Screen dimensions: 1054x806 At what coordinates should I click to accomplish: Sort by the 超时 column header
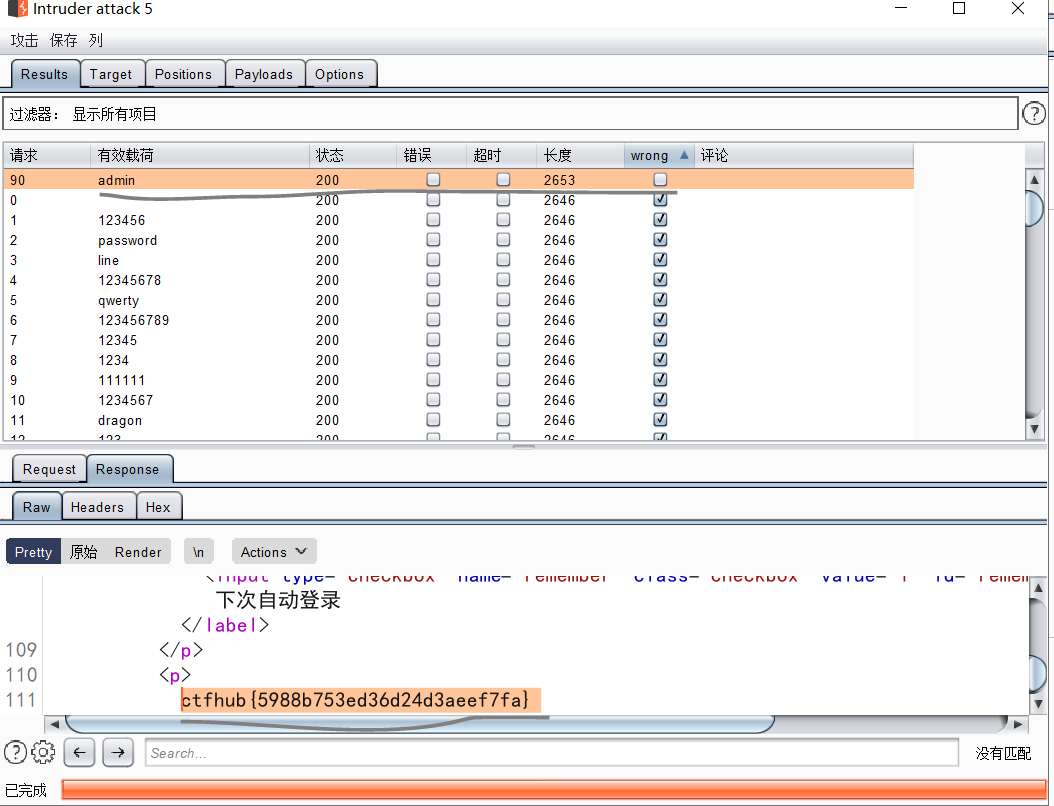click(x=501, y=155)
